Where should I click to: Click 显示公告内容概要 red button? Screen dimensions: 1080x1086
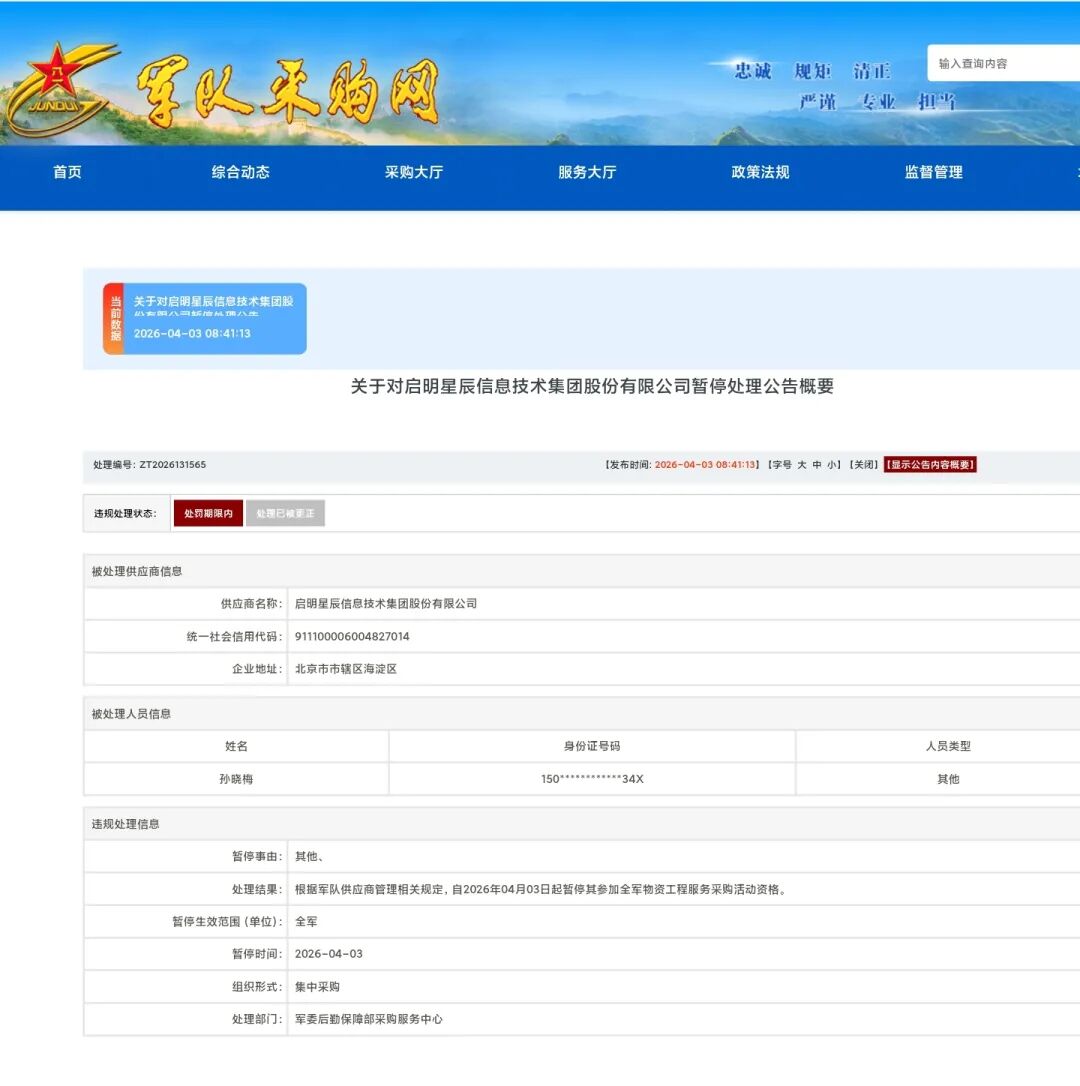pos(930,465)
